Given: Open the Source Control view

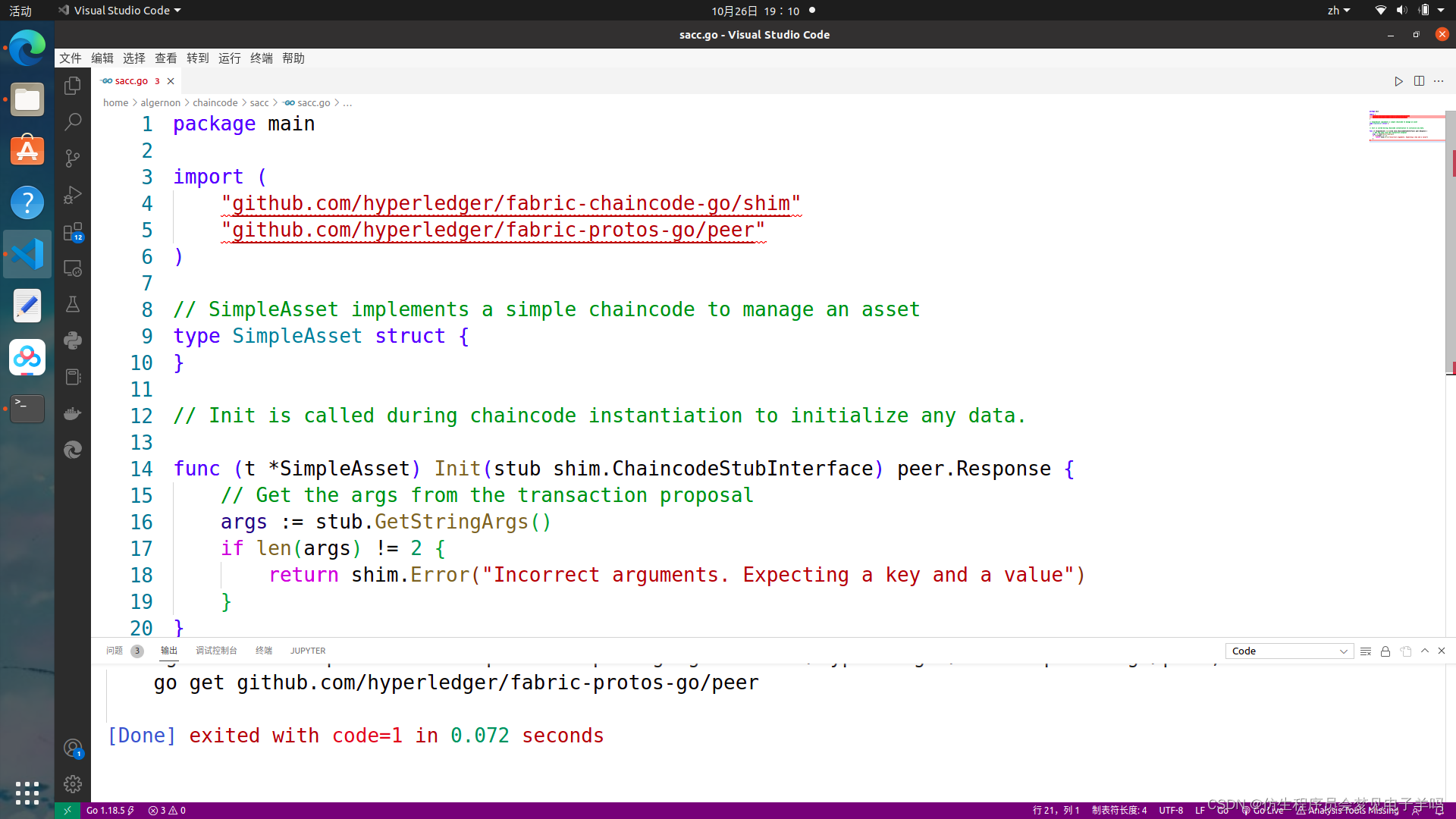Looking at the screenshot, I should coord(73,158).
